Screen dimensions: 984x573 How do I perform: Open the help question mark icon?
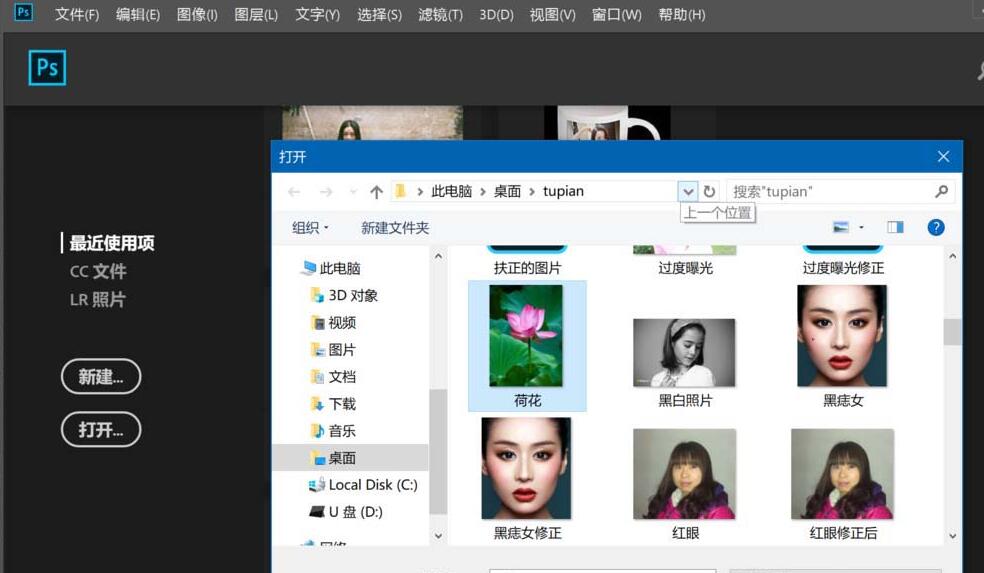tap(936, 227)
